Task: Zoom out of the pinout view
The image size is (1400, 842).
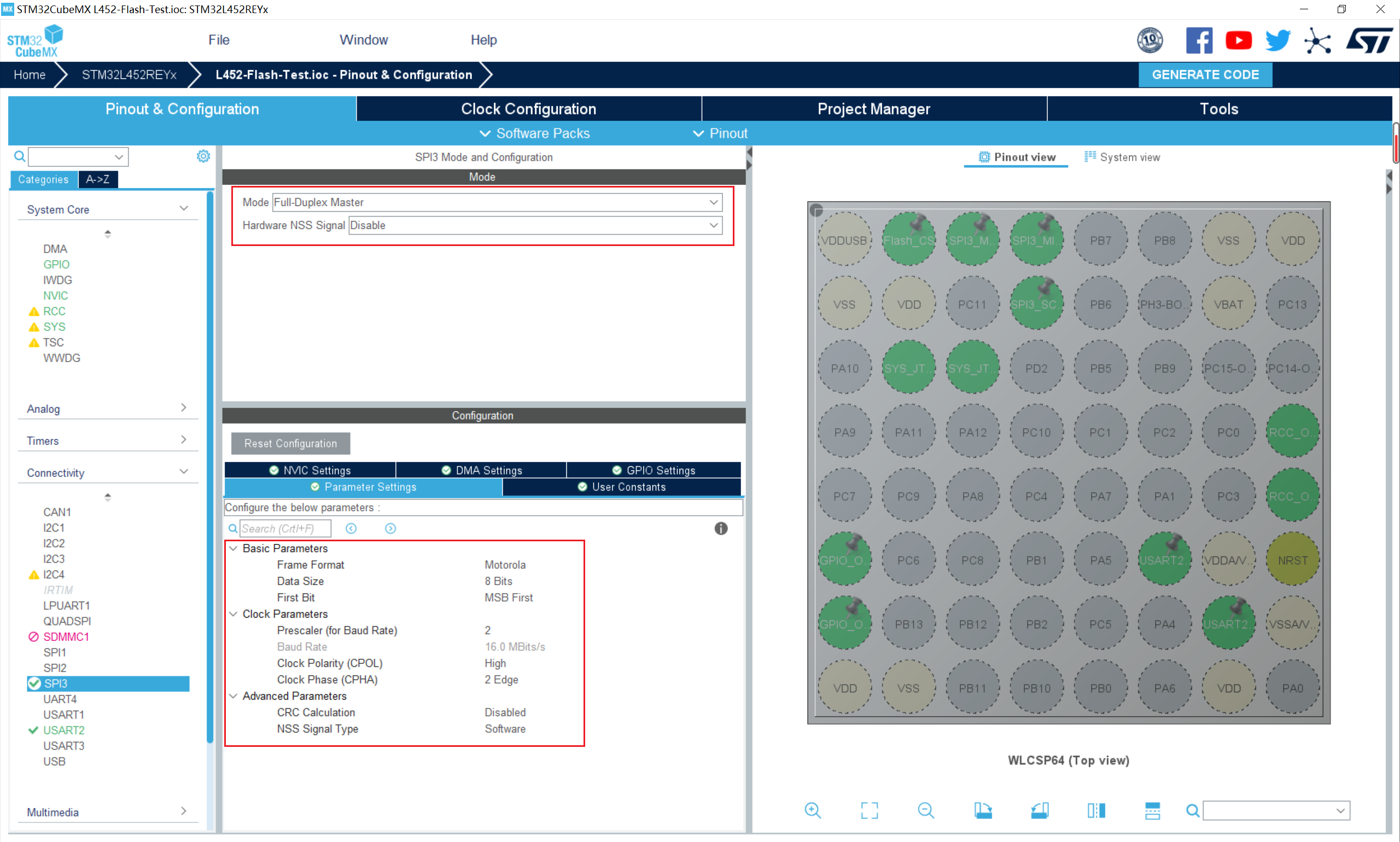Action: coord(925,810)
